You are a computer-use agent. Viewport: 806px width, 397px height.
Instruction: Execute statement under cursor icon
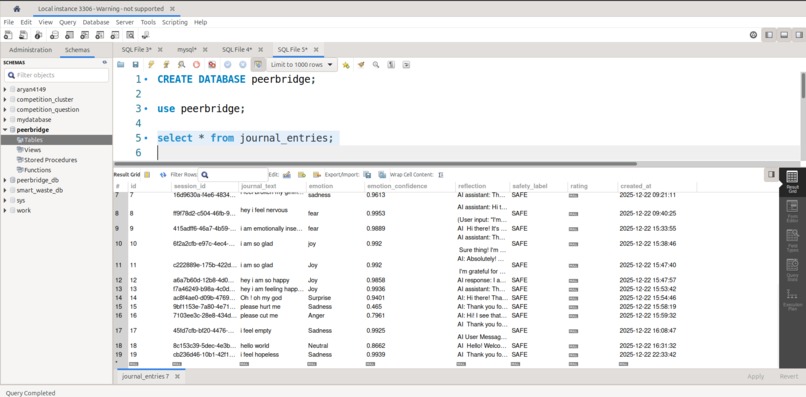[166, 65]
